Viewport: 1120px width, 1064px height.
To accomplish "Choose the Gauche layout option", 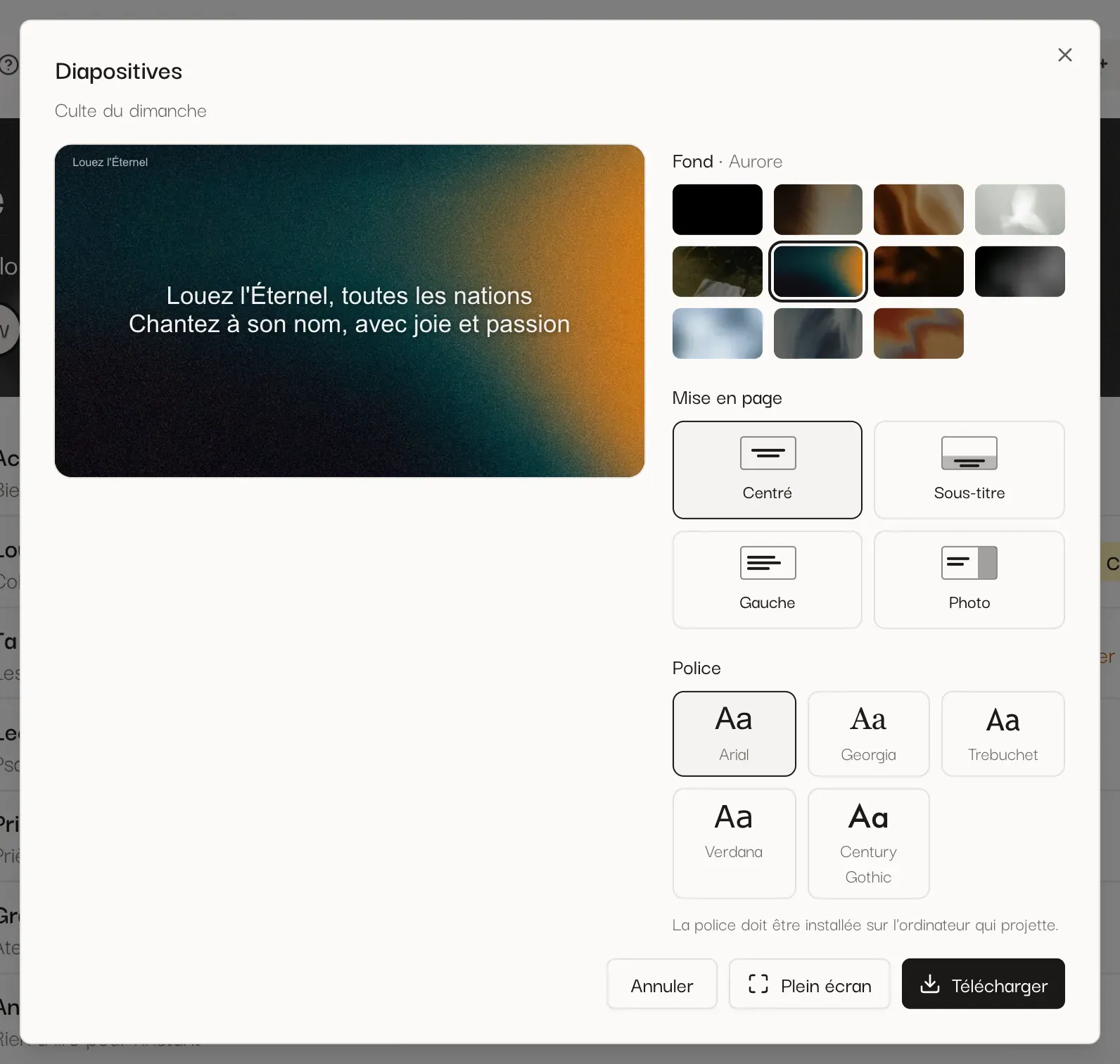I will tap(767, 580).
